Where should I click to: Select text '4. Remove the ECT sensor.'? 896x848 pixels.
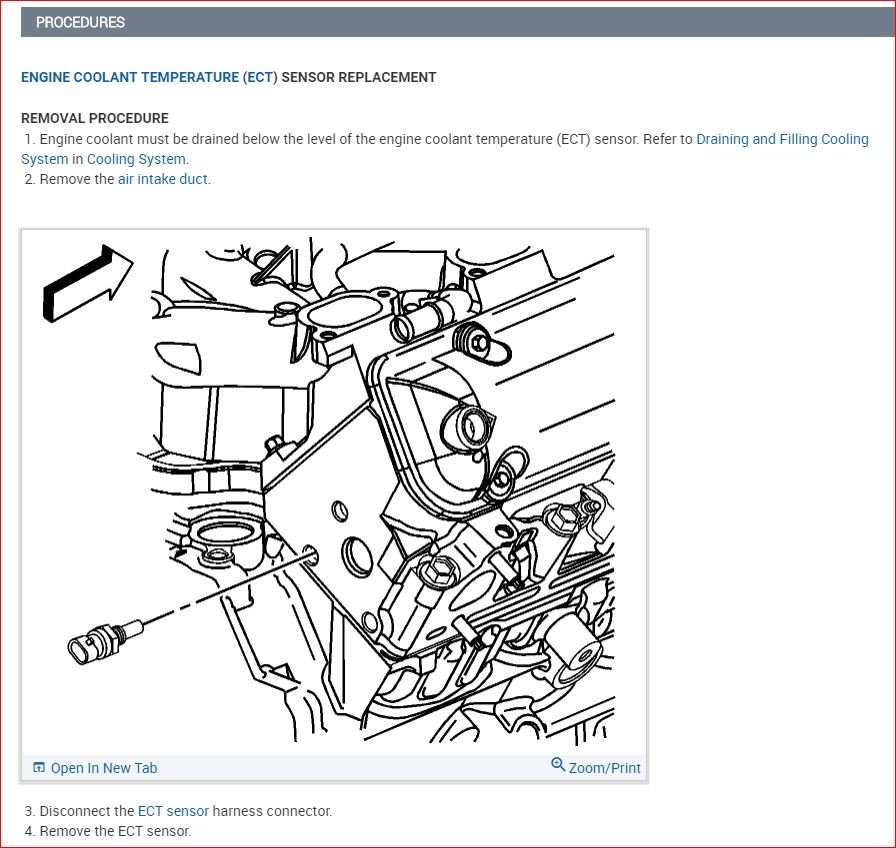point(107,831)
